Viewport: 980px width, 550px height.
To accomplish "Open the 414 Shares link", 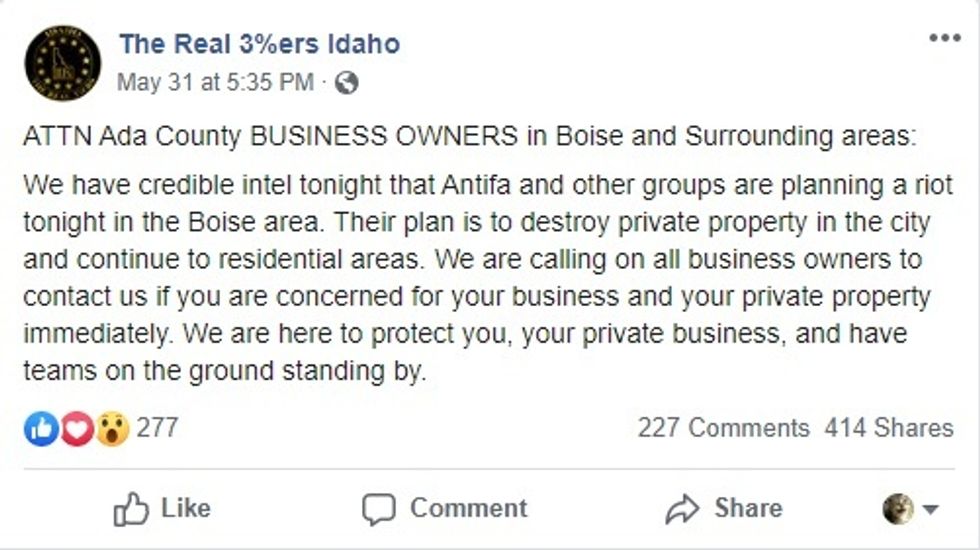I will tap(889, 428).
